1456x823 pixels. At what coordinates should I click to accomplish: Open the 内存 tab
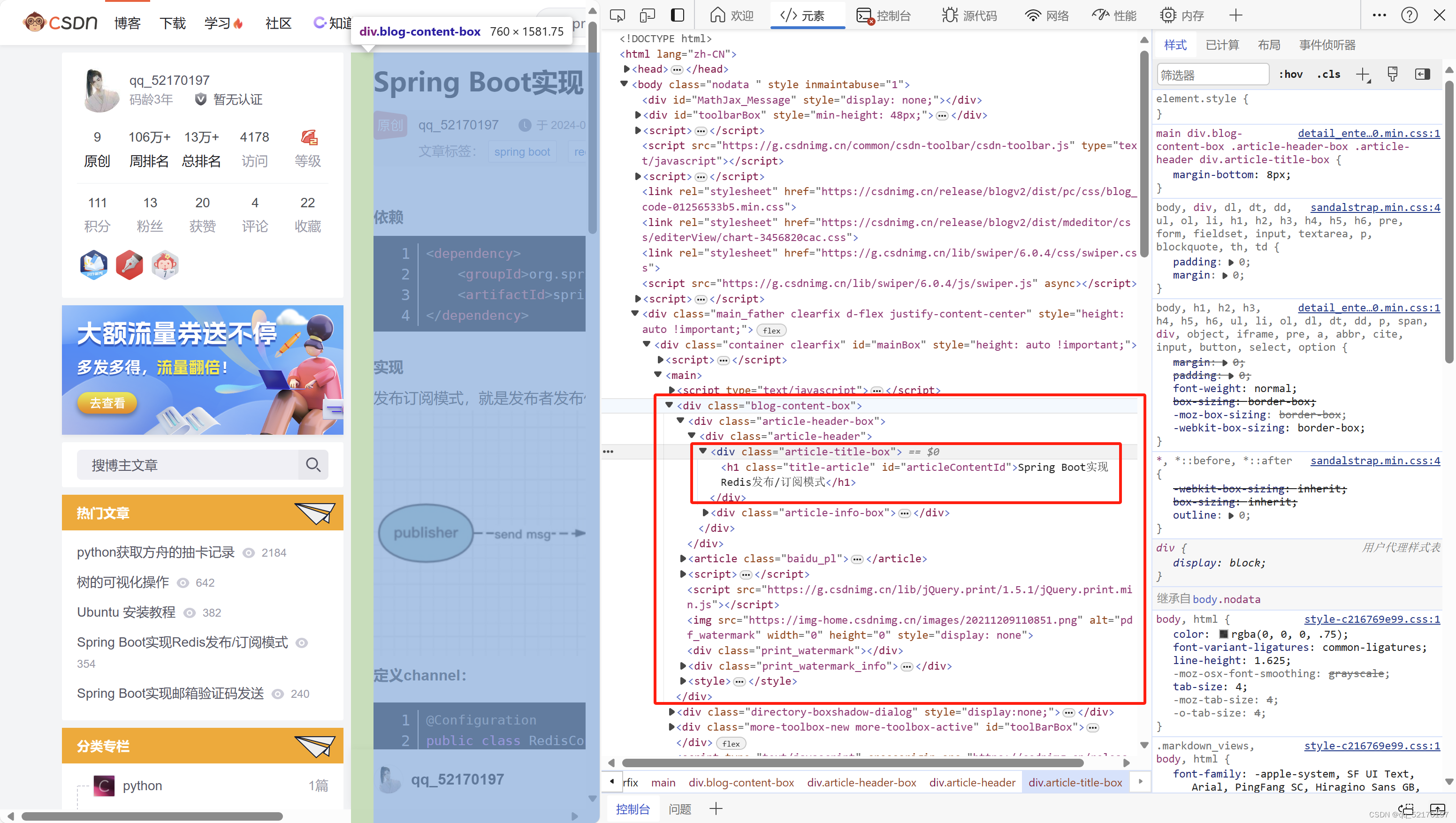1182,15
